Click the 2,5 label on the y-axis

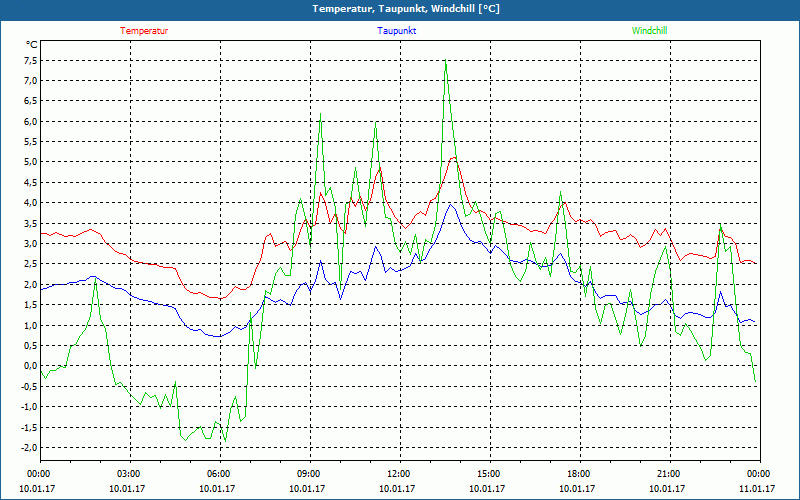point(29,264)
